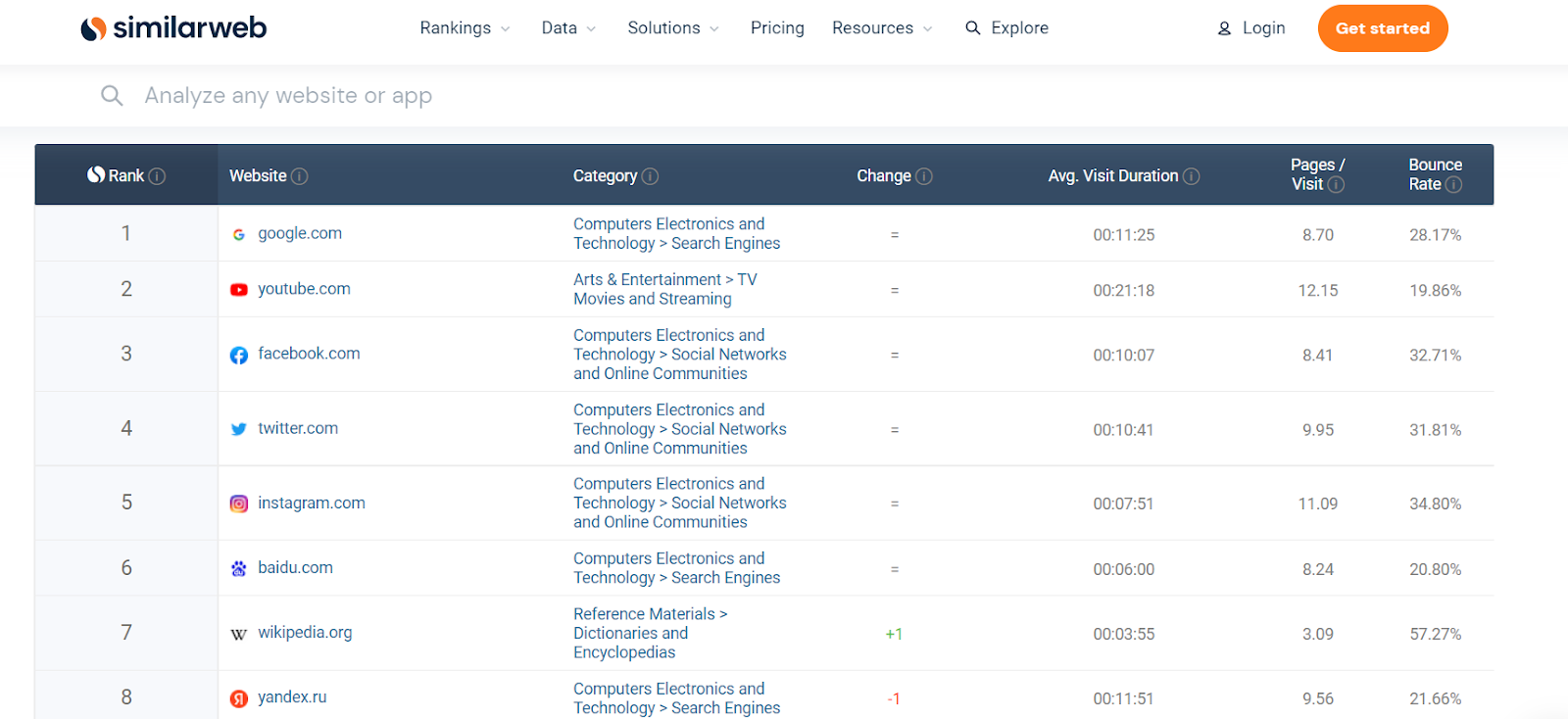This screenshot has height=719, width=1568.
Task: Open the baidu.com link
Action: [295, 567]
